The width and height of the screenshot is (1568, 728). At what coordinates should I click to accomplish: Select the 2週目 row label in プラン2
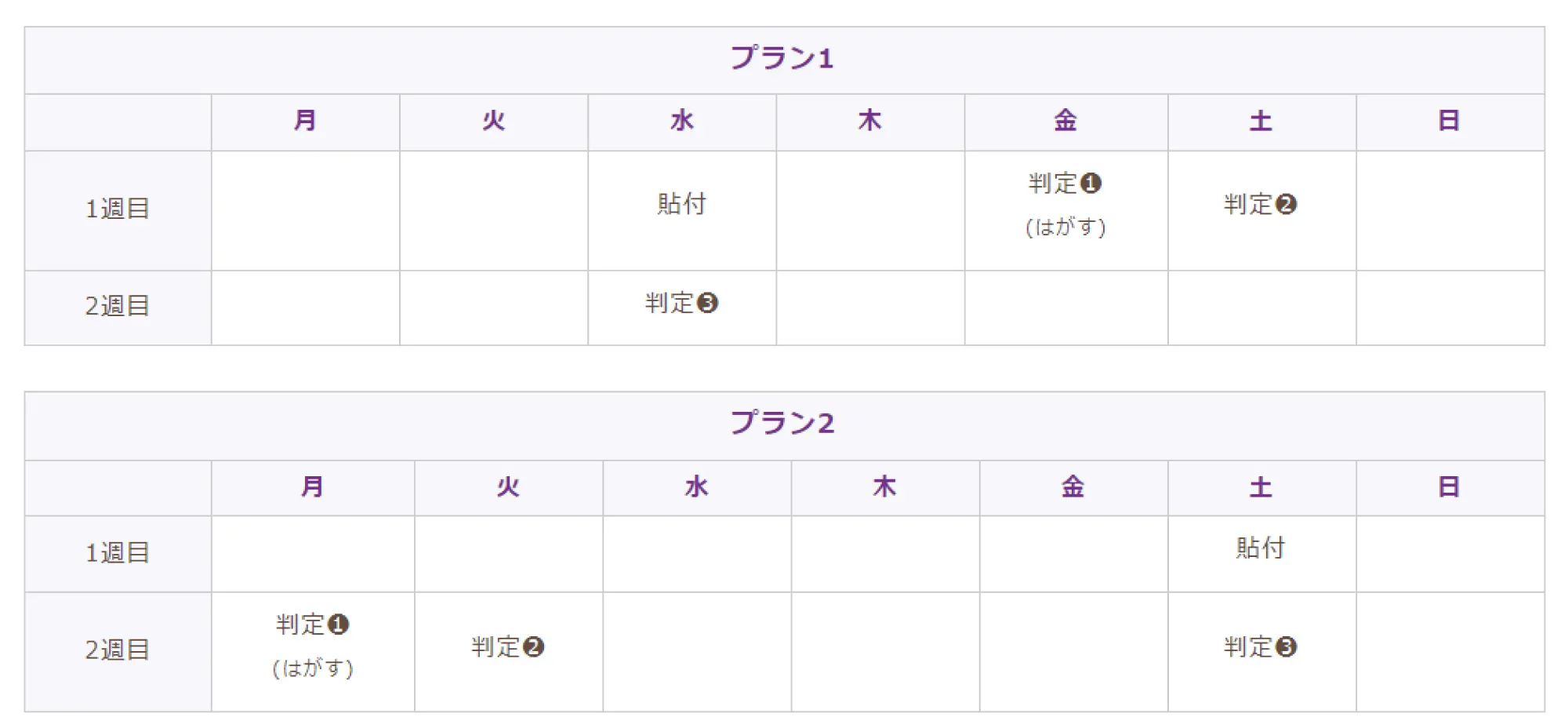click(x=118, y=650)
